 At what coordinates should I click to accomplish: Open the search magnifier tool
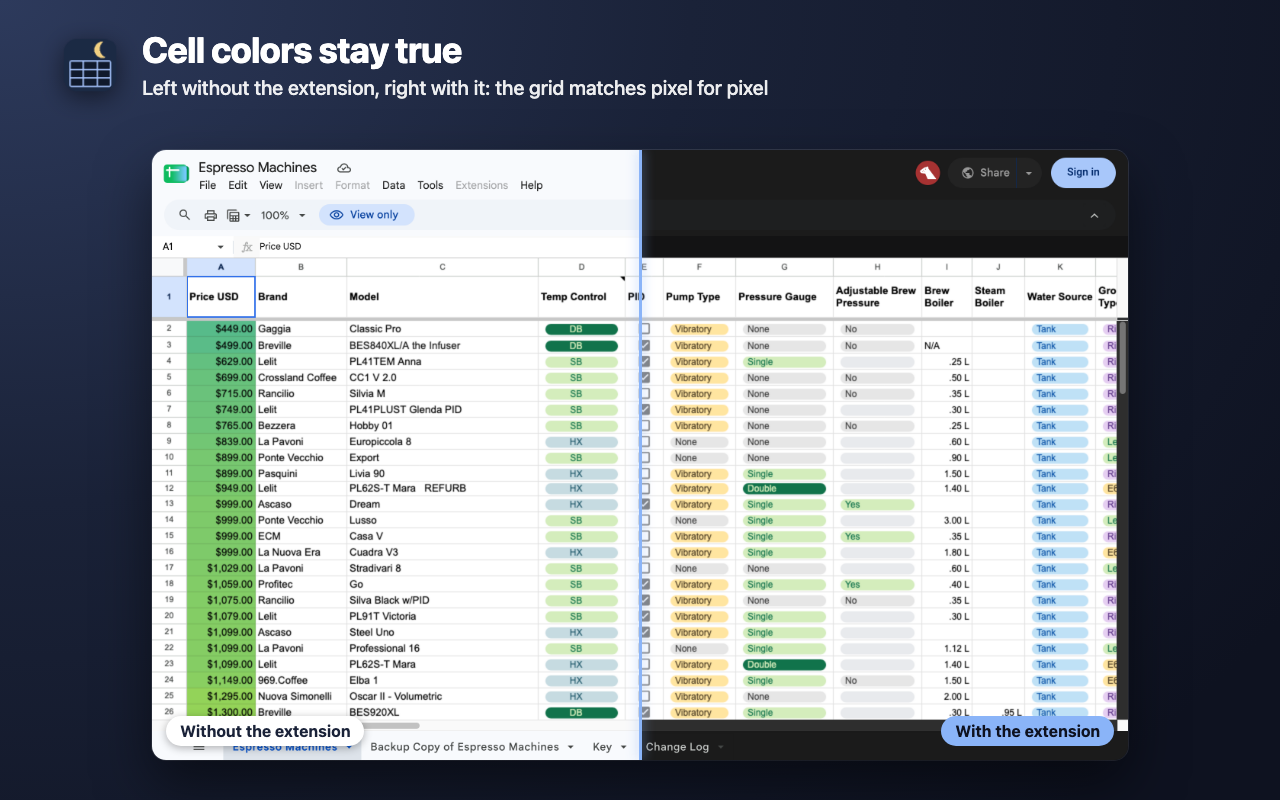pos(184,215)
